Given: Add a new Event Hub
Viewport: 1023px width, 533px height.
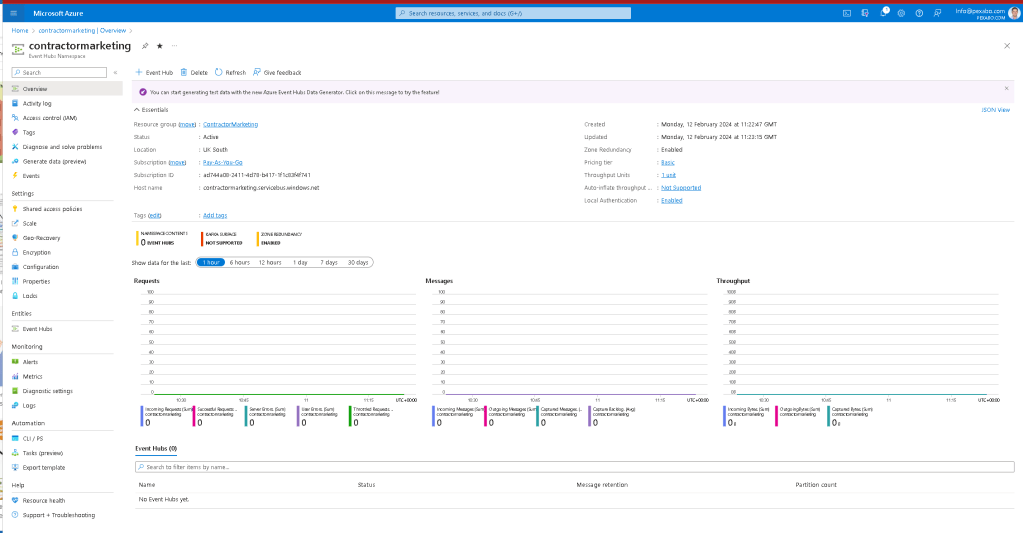Looking at the screenshot, I should pyautogui.click(x=154, y=72).
